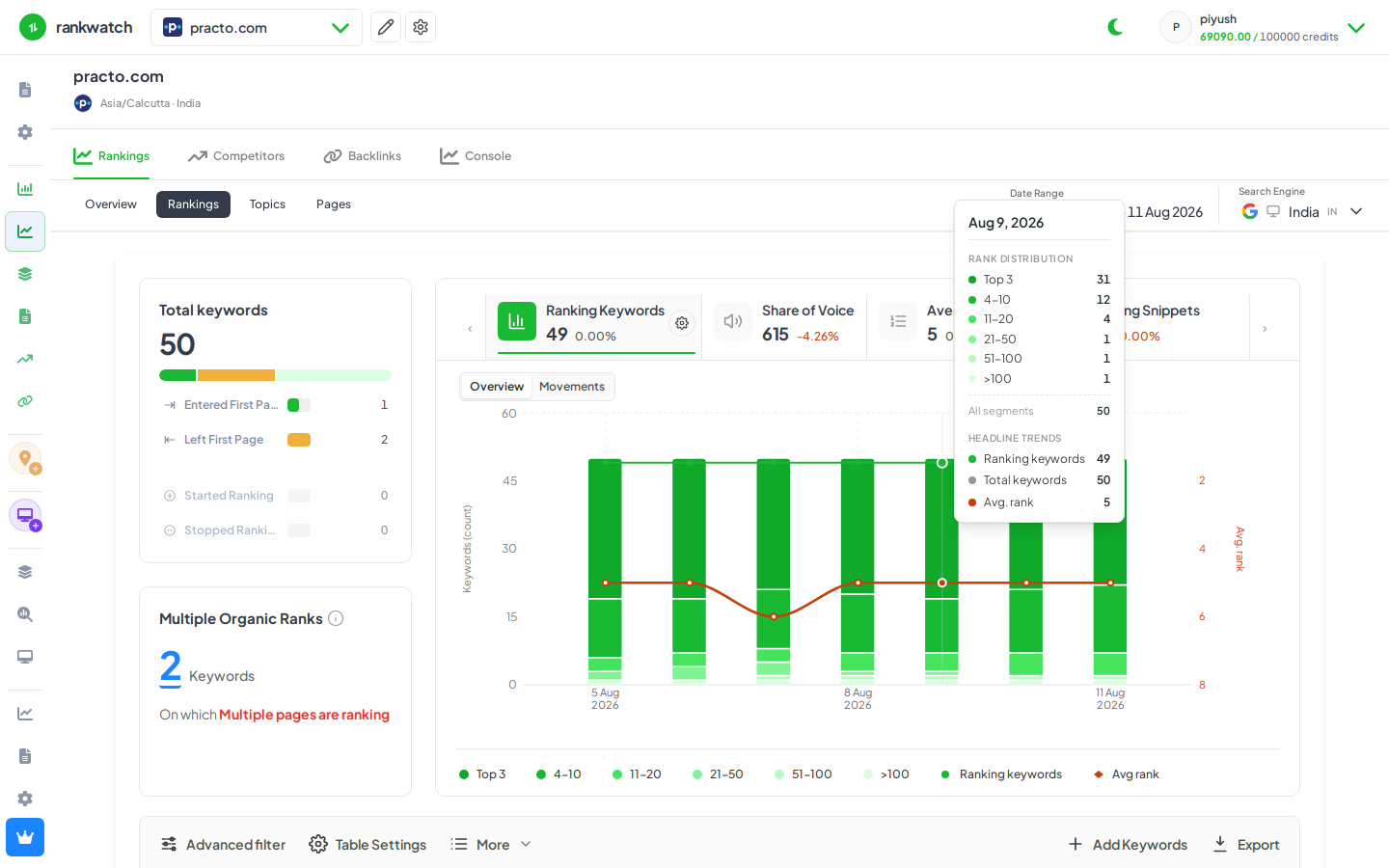
Task: Toggle the 21-50 legend series
Action: point(718,774)
